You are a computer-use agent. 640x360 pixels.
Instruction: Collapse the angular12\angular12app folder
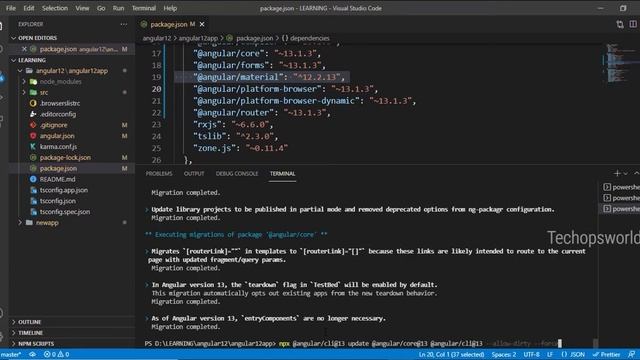tap(20, 71)
